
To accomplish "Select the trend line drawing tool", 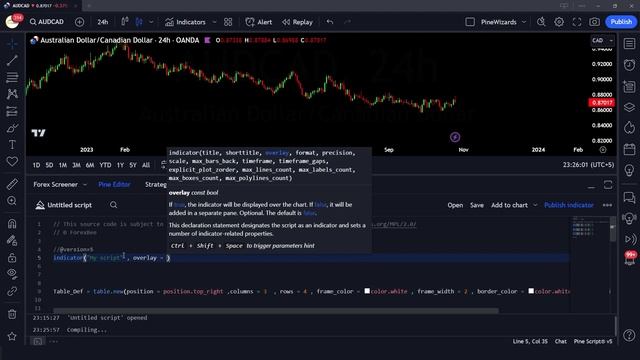I will [x=12, y=60].
